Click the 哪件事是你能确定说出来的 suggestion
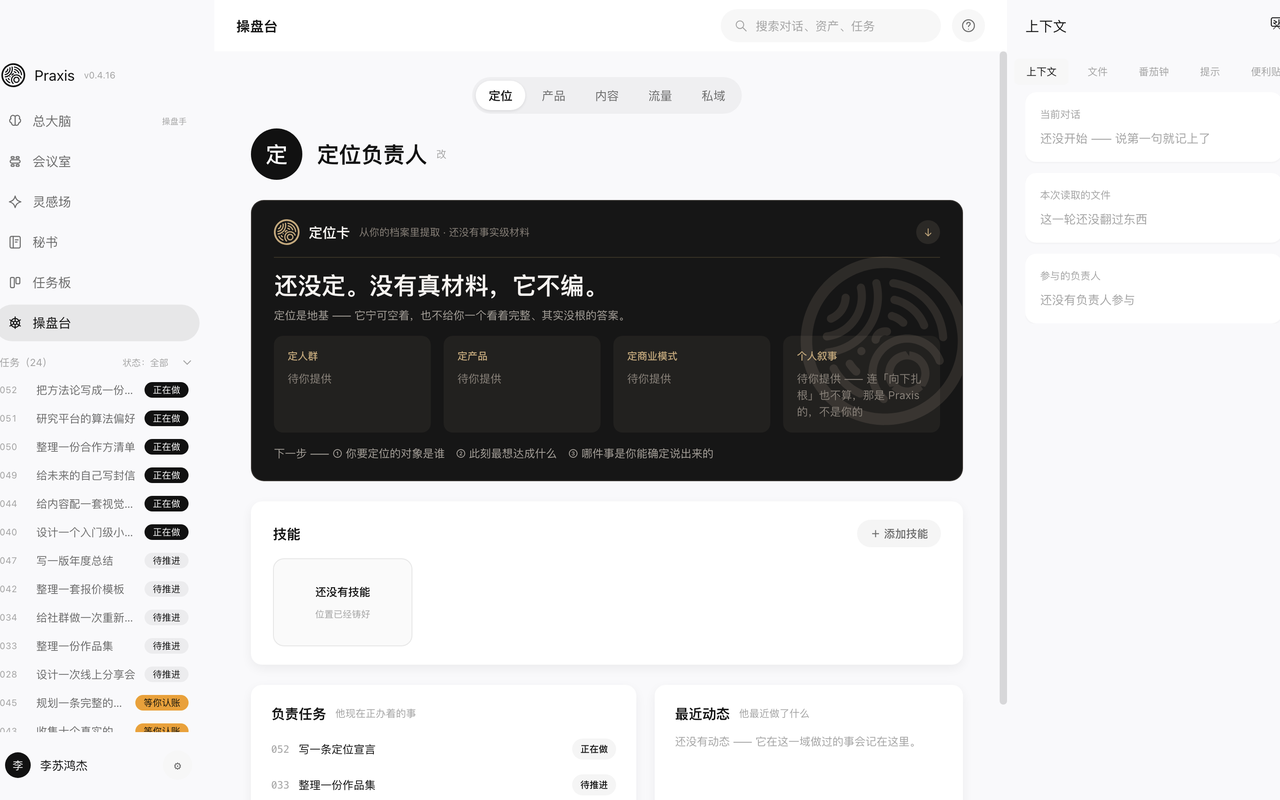Viewport: 1280px width, 800px height. click(641, 454)
